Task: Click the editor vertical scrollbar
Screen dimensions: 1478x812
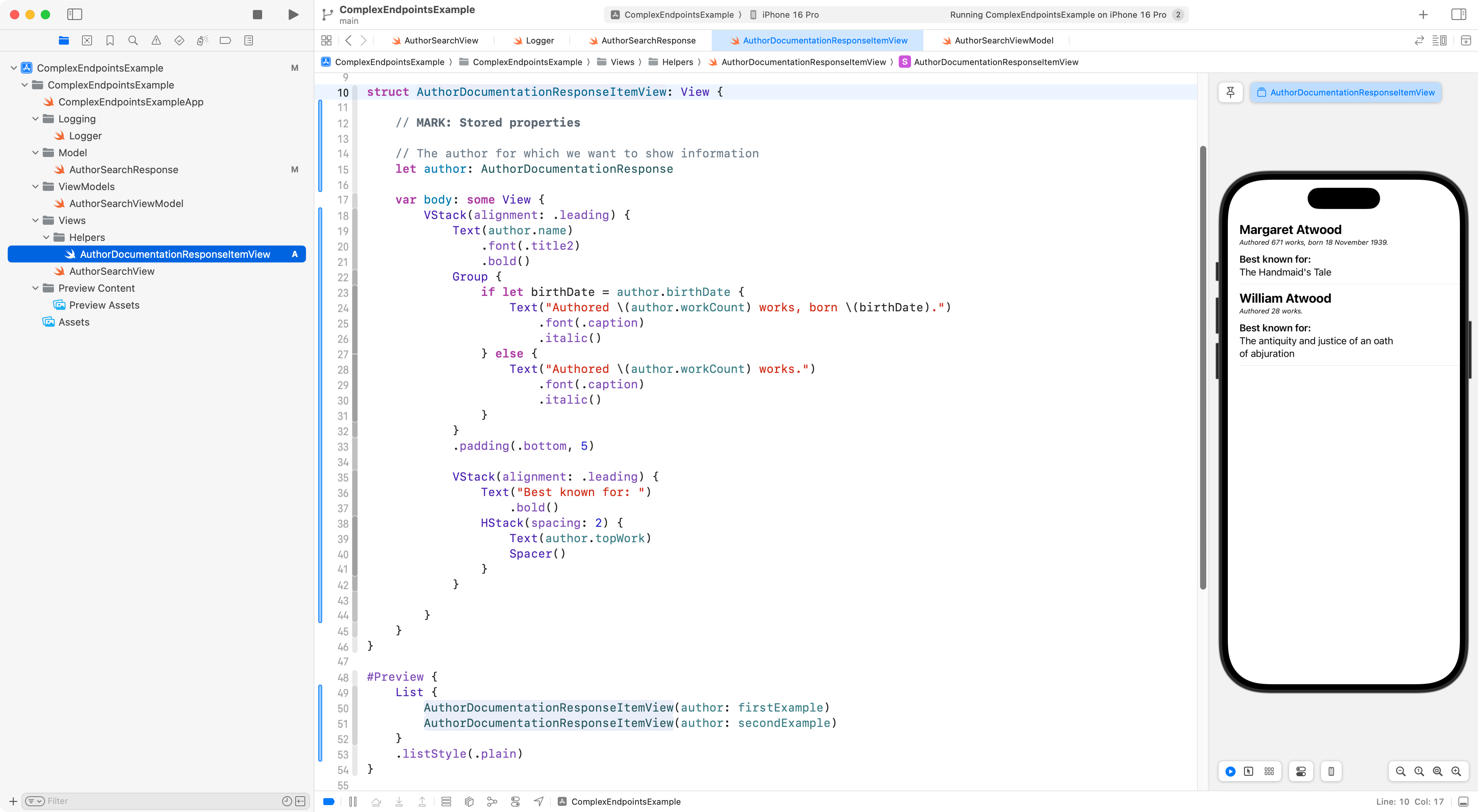Action: 1202,367
